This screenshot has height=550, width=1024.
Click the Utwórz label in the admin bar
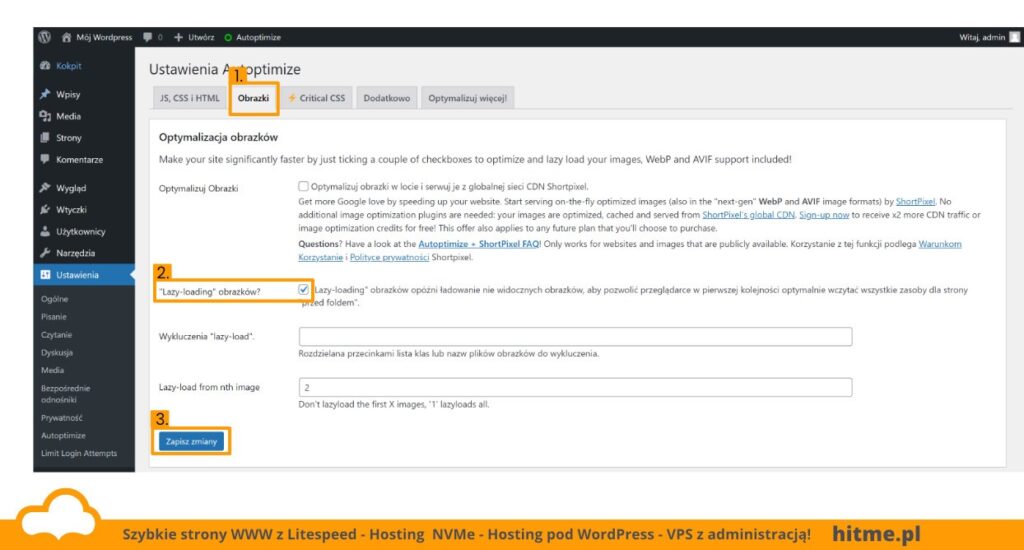coord(201,37)
